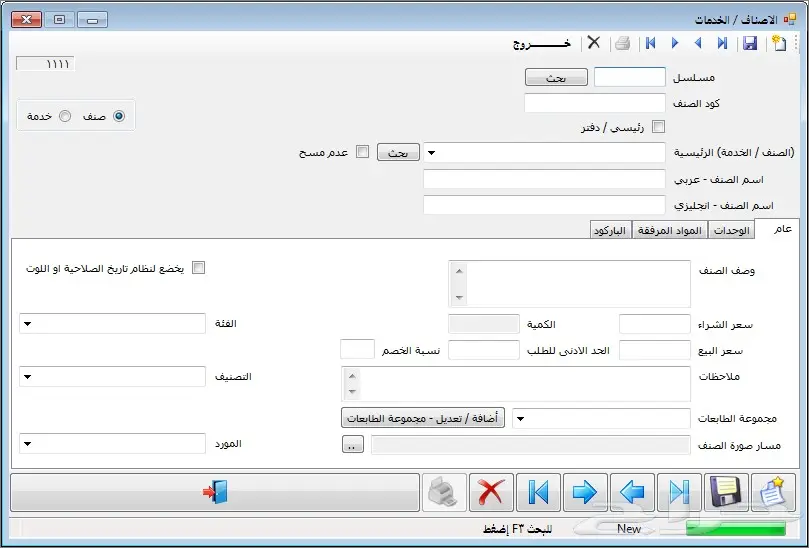Viewport: 809px width, 548px height.
Task: Enable expiry date or lot system checkbox
Action: point(198,268)
